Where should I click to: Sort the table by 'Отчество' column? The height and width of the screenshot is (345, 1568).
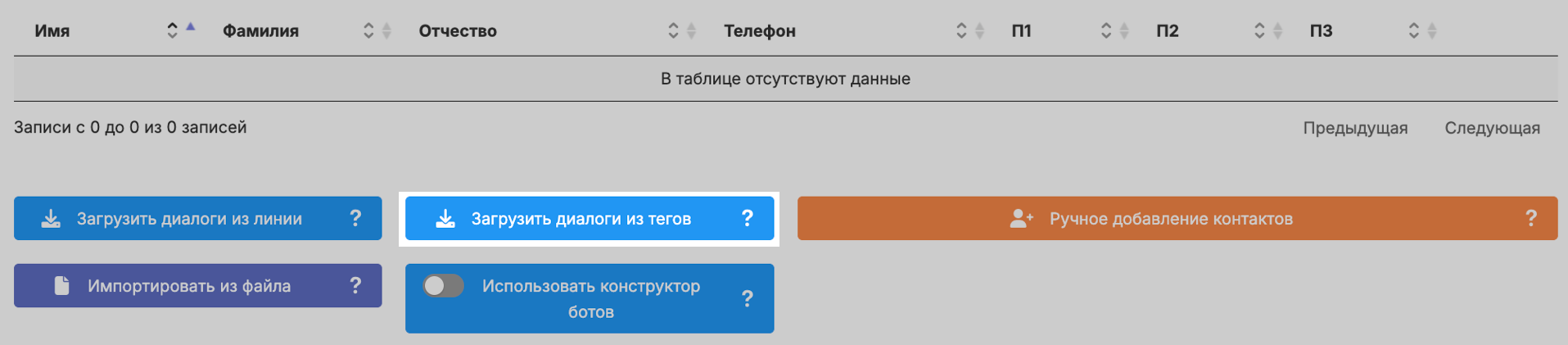[x=458, y=31]
